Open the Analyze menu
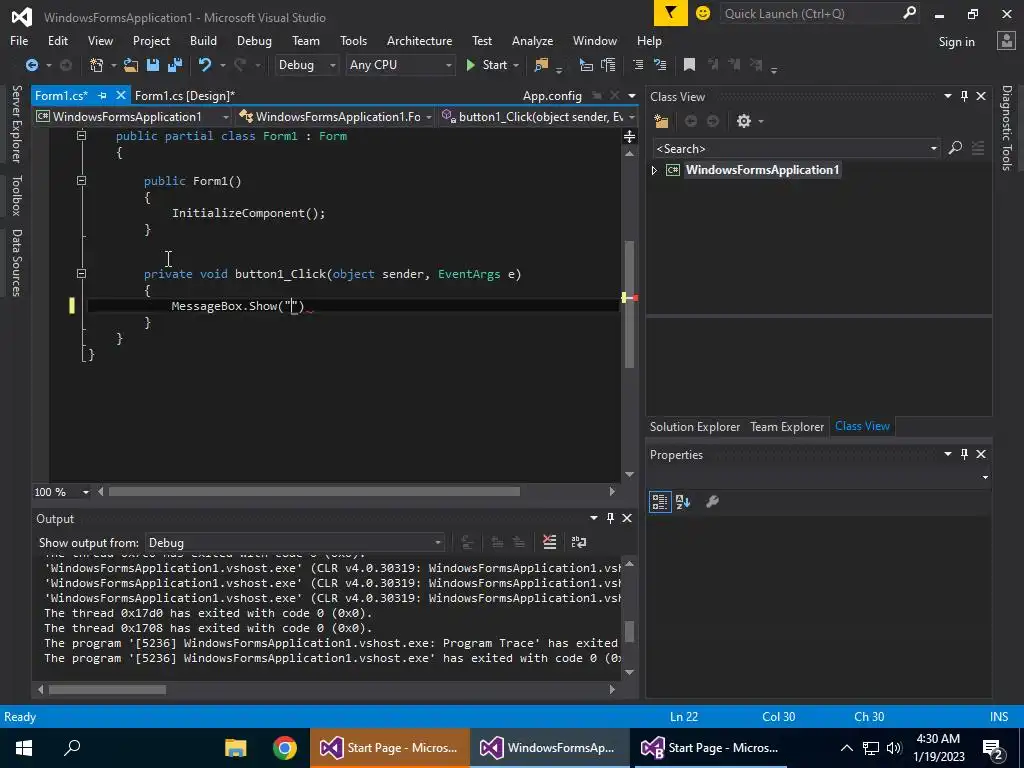This screenshot has width=1024, height=768. [x=532, y=40]
